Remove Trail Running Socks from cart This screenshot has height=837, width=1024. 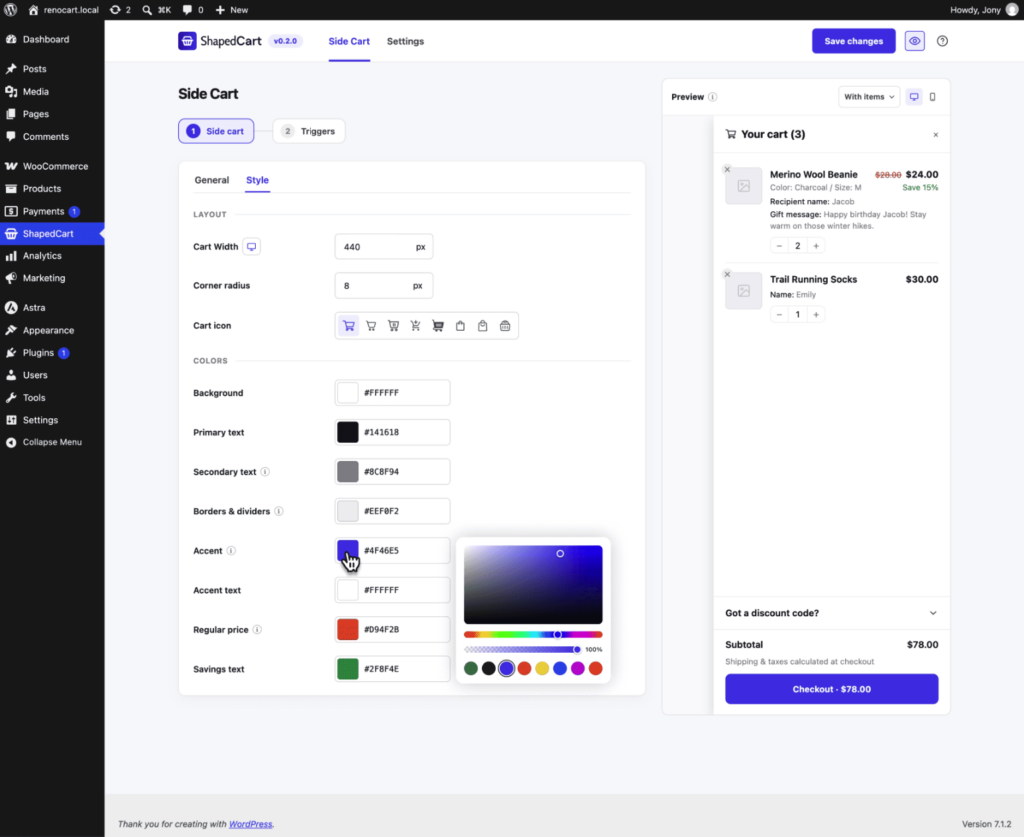[x=727, y=274]
